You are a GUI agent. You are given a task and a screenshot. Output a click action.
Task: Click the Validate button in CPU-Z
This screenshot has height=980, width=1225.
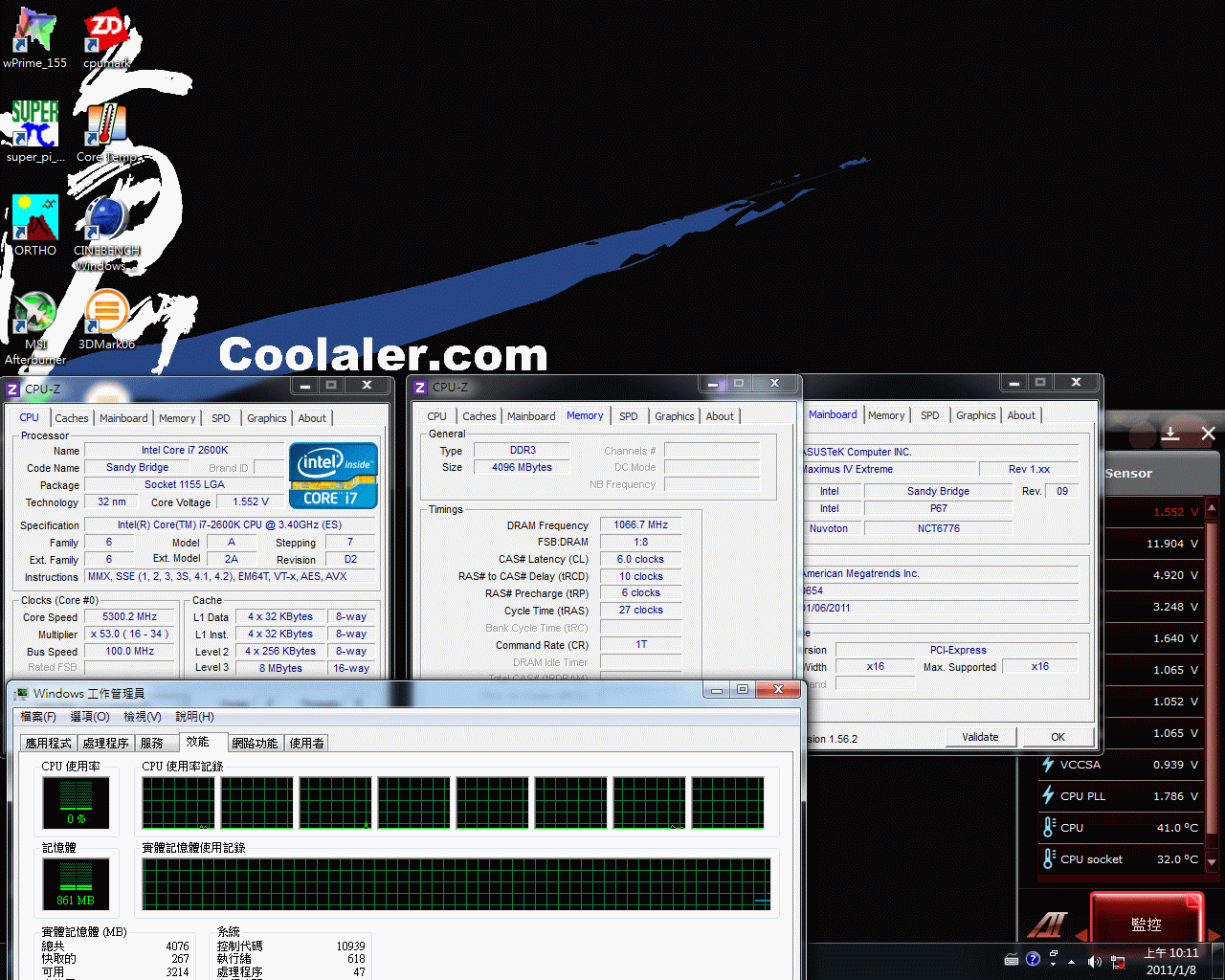[x=980, y=737]
